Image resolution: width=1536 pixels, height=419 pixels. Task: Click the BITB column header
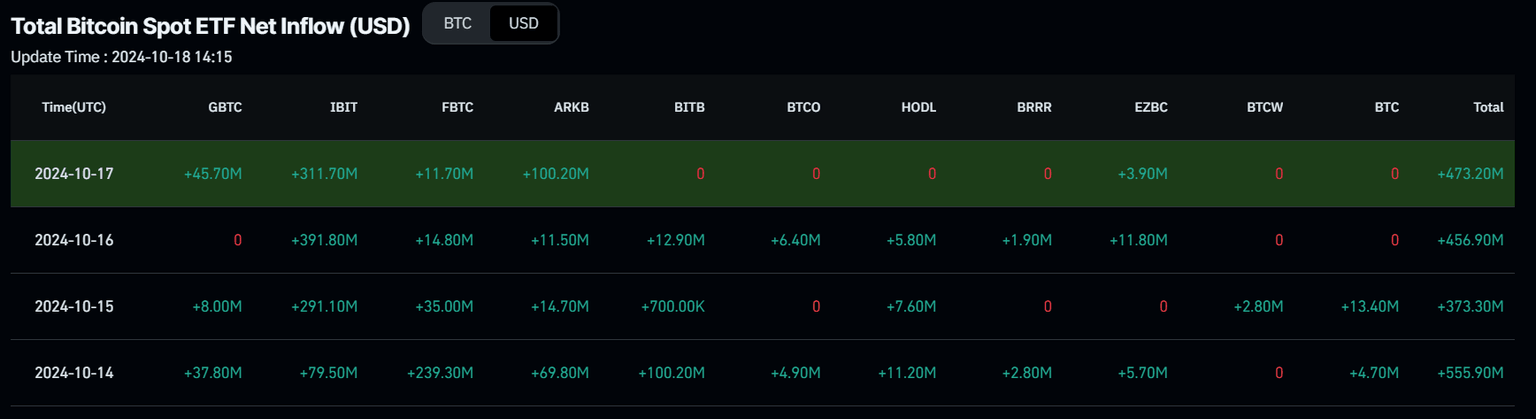coord(689,107)
